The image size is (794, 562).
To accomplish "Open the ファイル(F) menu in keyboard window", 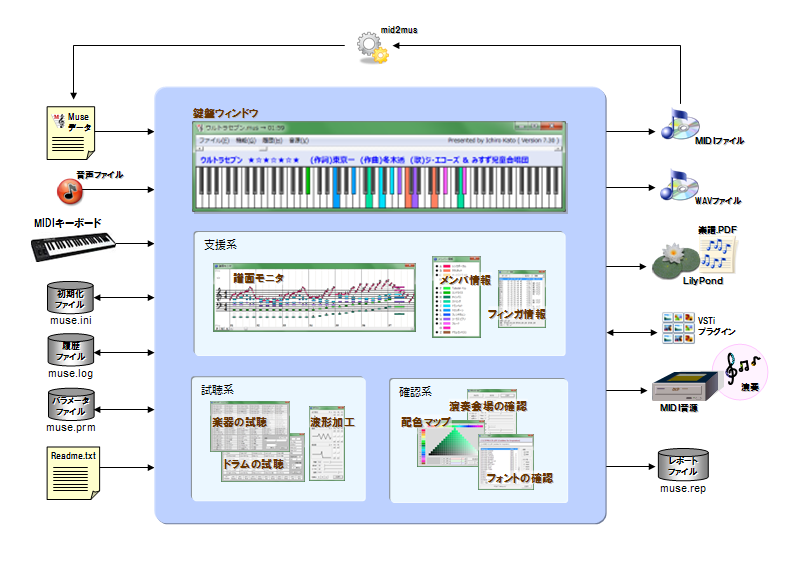I will (x=214, y=141).
